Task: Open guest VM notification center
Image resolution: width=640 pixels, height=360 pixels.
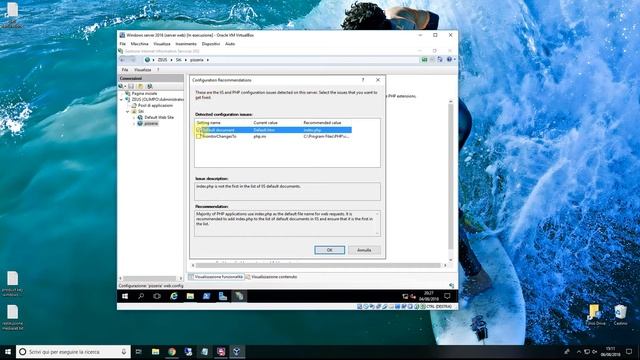Action: (x=447, y=296)
